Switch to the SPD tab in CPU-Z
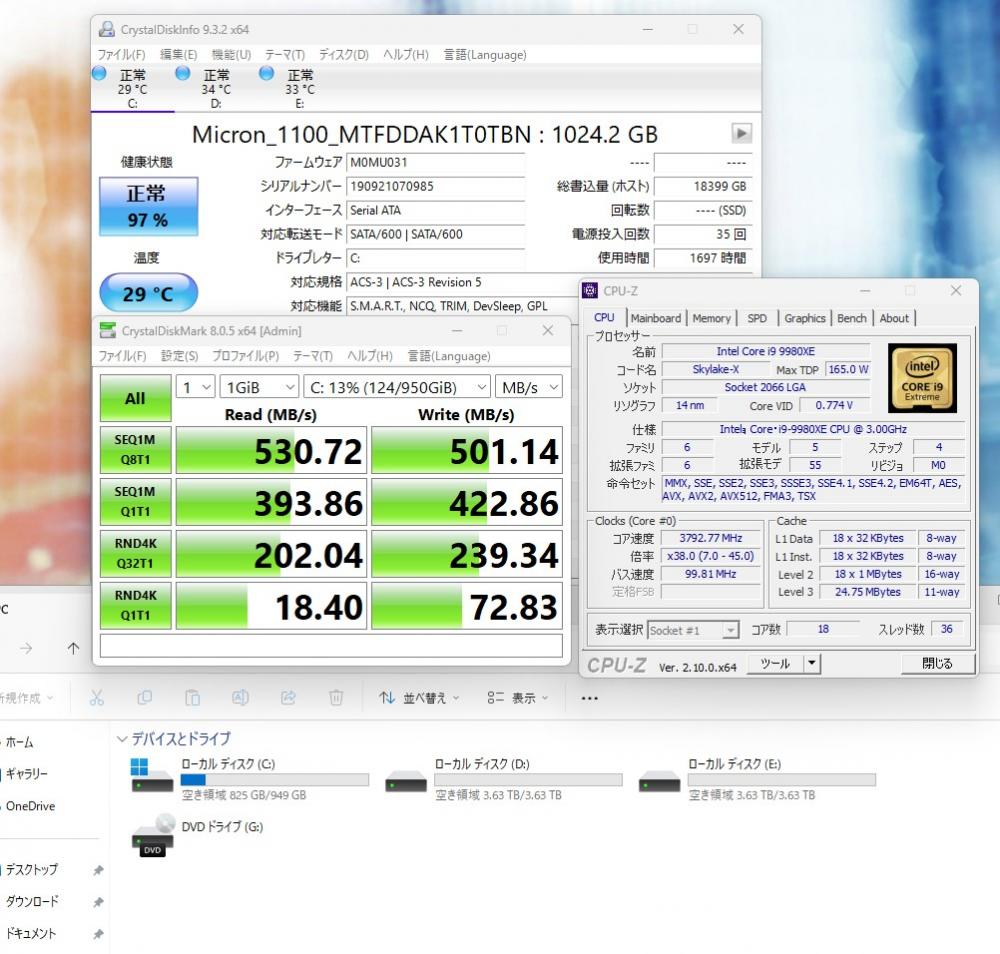This screenshot has width=1000, height=954. 757,318
